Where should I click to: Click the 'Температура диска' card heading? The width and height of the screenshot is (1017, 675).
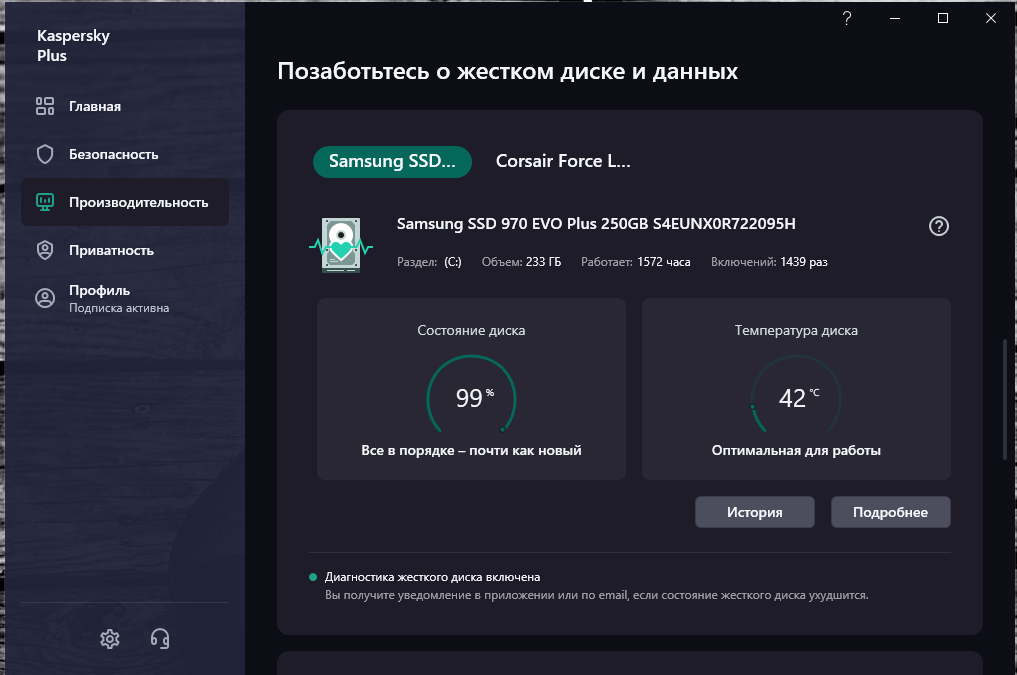click(x=796, y=331)
